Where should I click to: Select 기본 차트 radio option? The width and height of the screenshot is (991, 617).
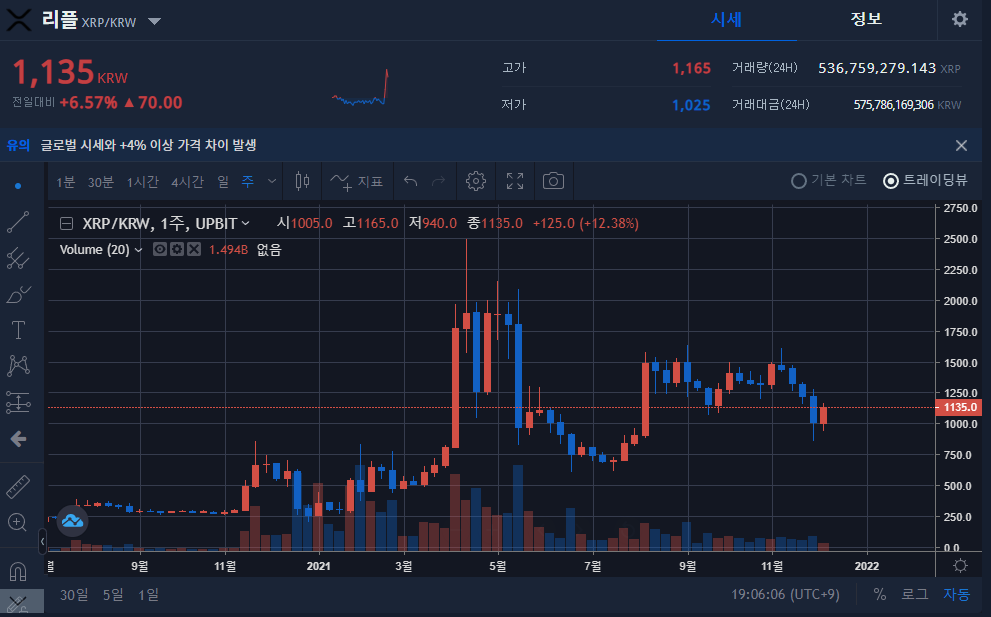pos(828,181)
